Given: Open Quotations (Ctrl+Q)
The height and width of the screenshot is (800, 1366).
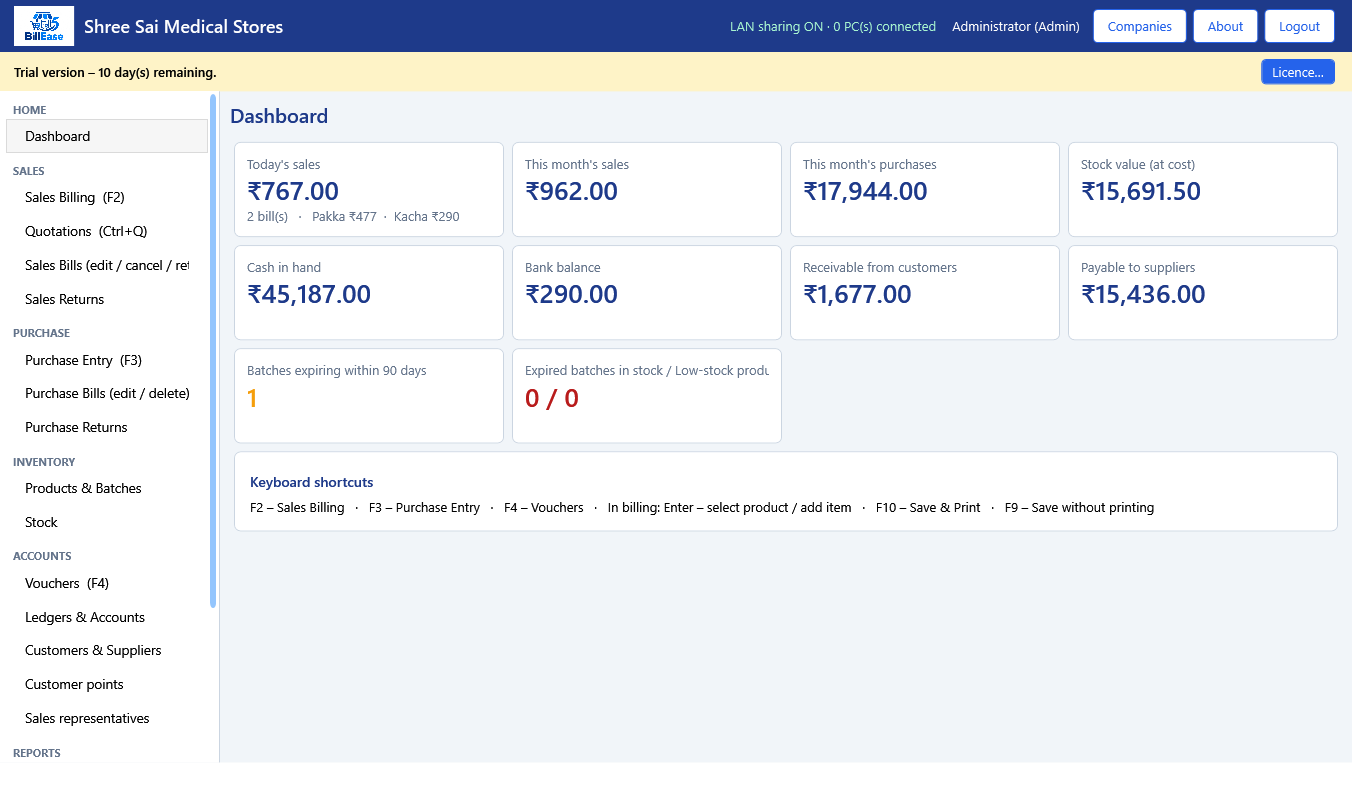Looking at the screenshot, I should coord(107,231).
